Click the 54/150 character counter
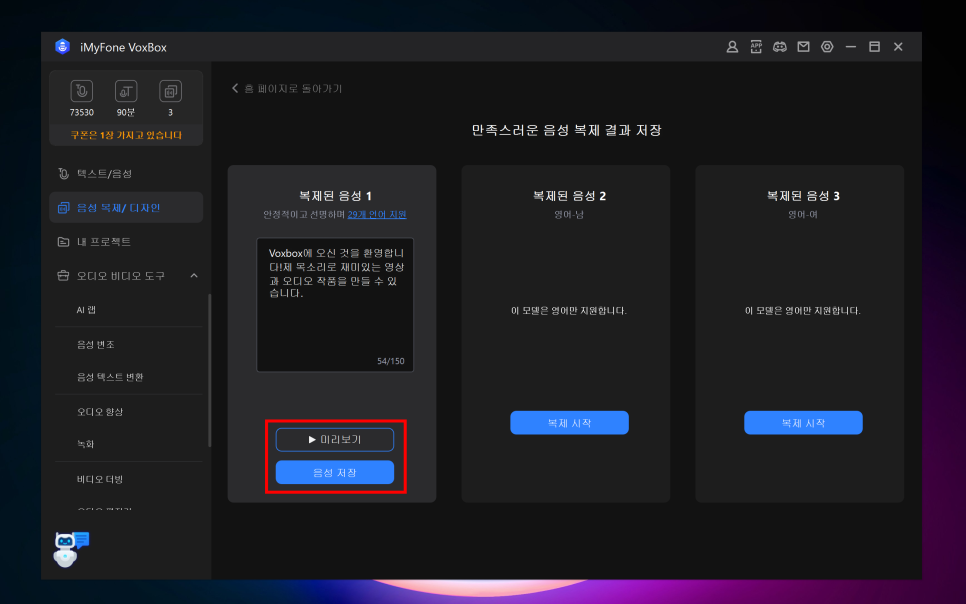Image resolution: width=966 pixels, height=604 pixels. point(391,361)
